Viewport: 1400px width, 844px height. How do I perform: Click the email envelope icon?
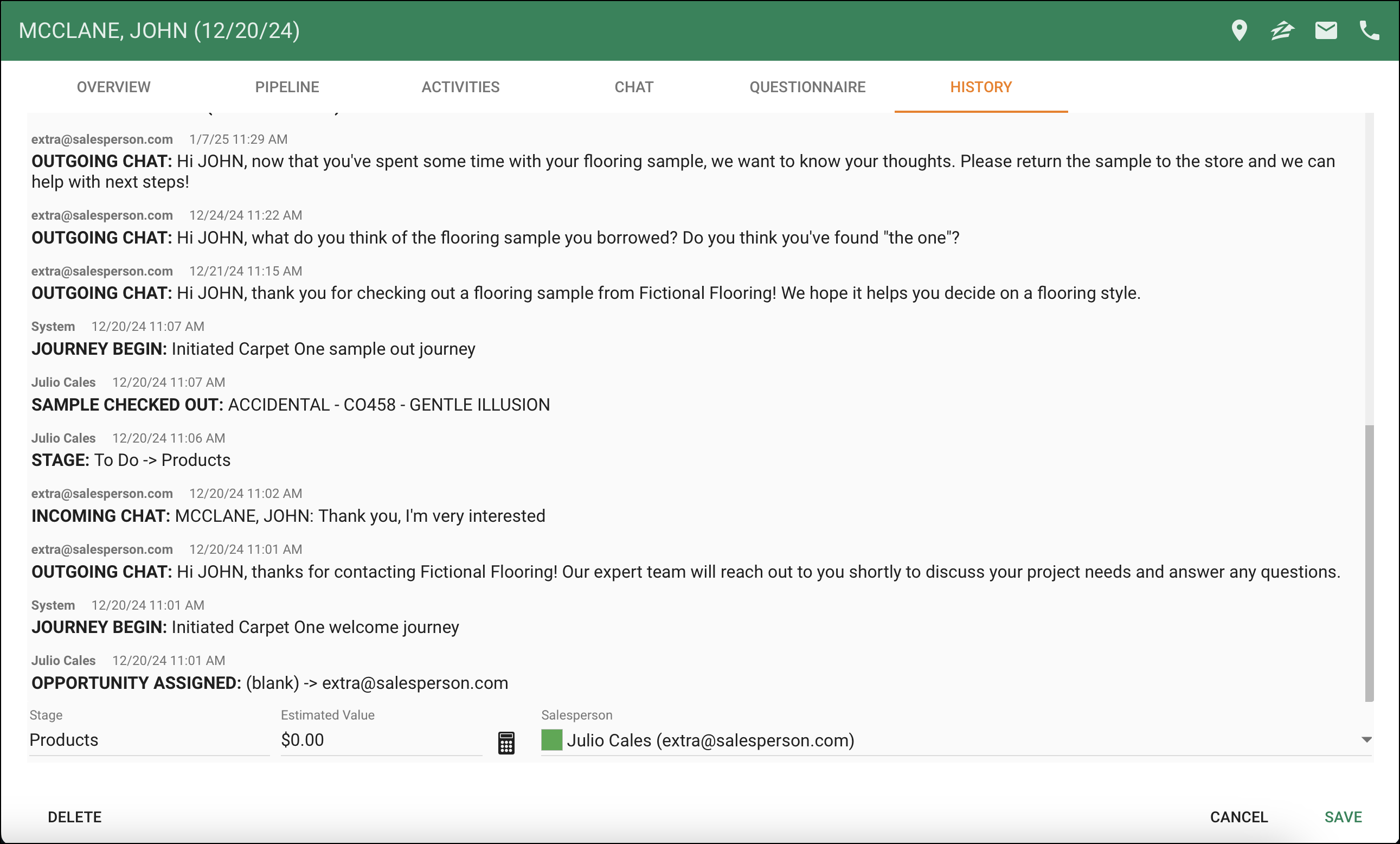1326,31
